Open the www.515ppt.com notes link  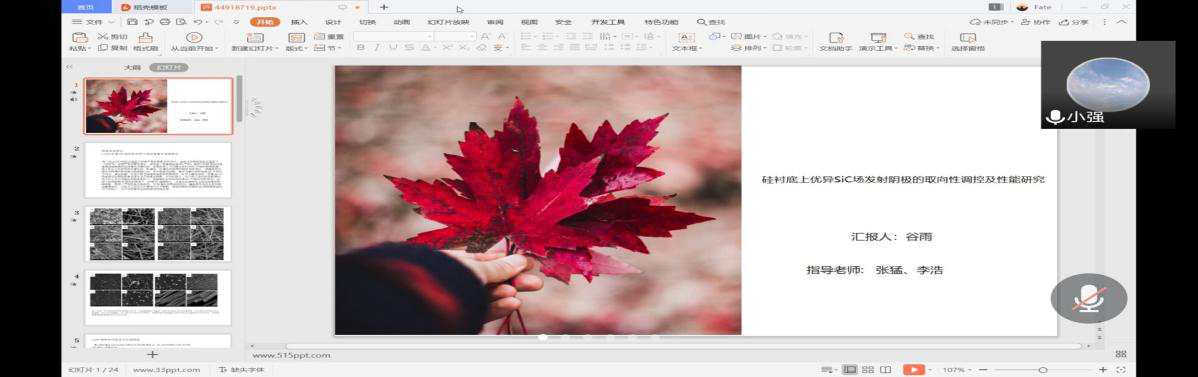291,355
